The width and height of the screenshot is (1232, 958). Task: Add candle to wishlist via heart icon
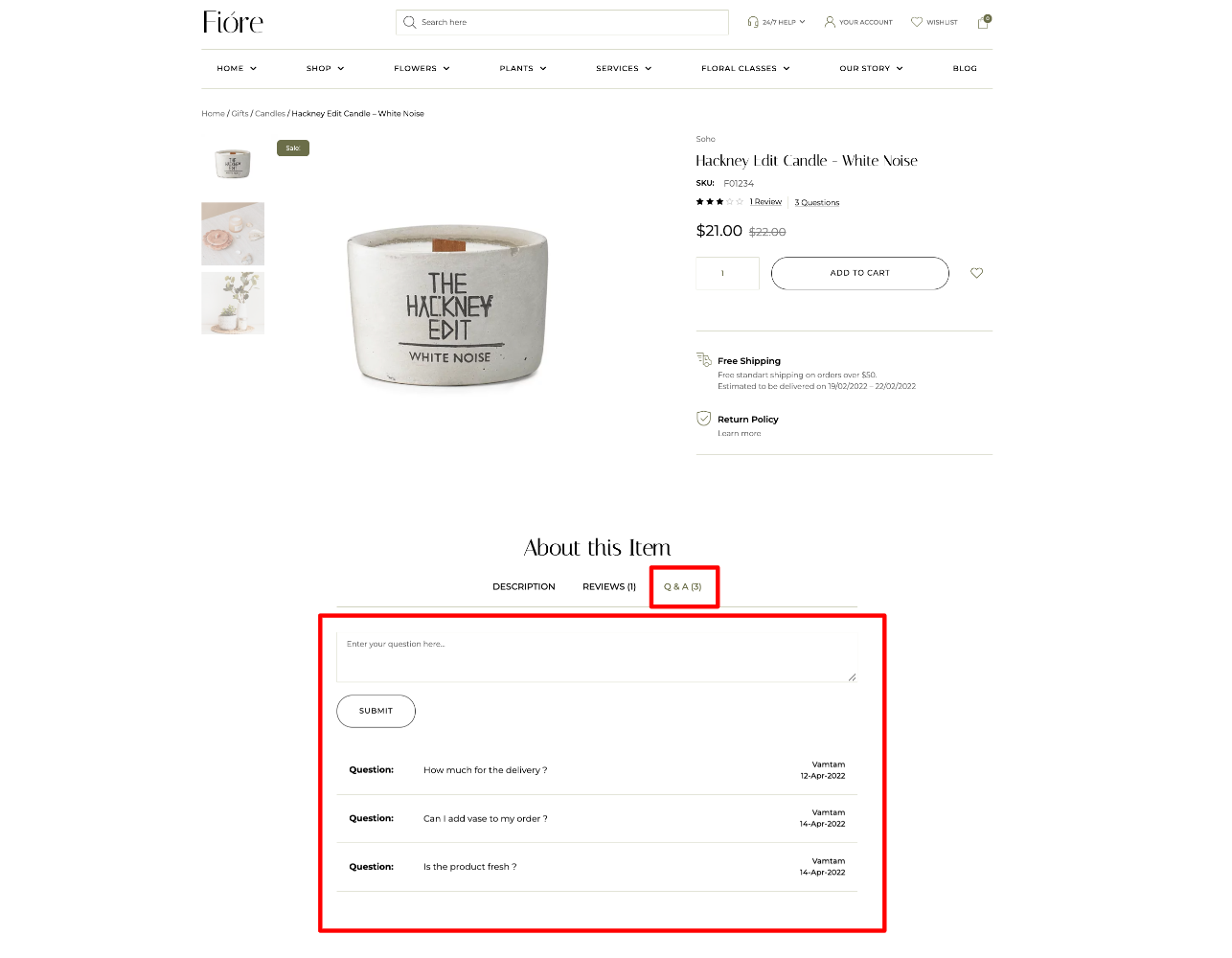click(976, 273)
